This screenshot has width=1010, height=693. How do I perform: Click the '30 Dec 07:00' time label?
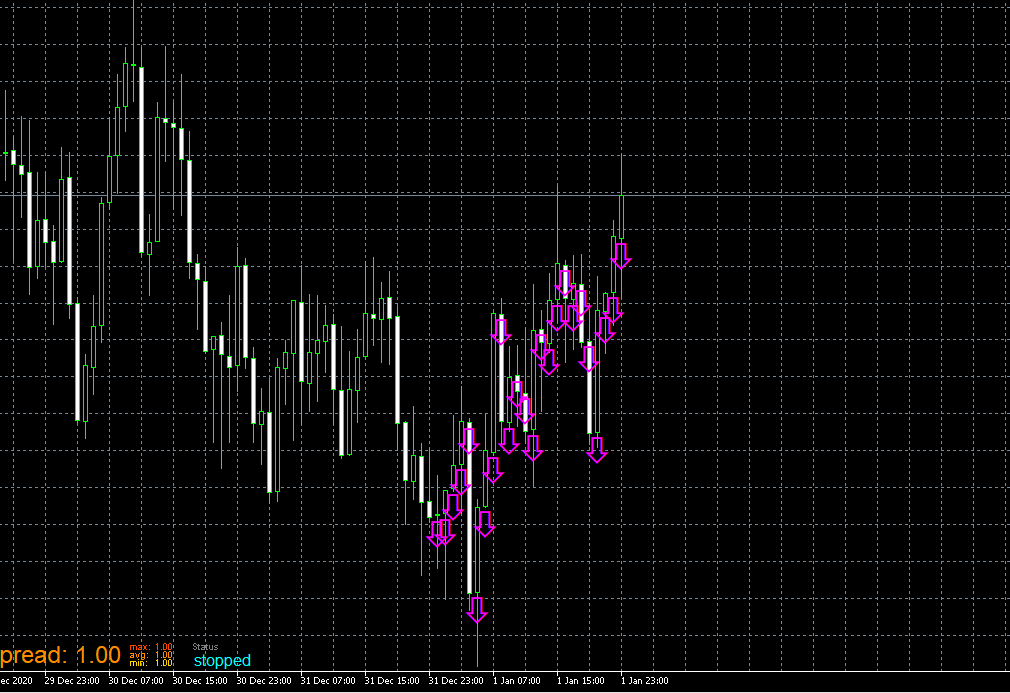pos(136,681)
